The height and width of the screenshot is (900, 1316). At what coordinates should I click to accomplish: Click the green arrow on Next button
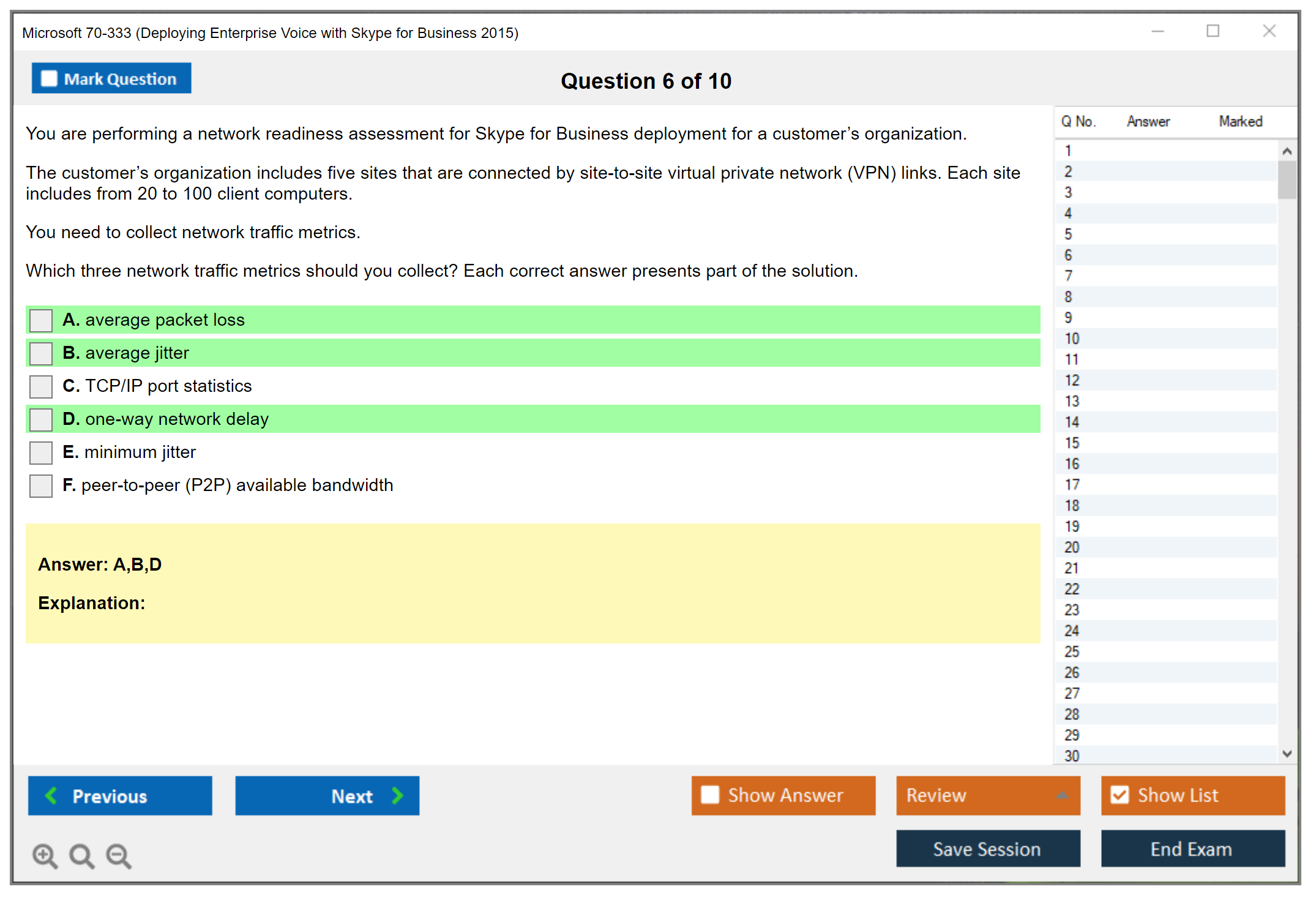pyautogui.click(x=397, y=795)
